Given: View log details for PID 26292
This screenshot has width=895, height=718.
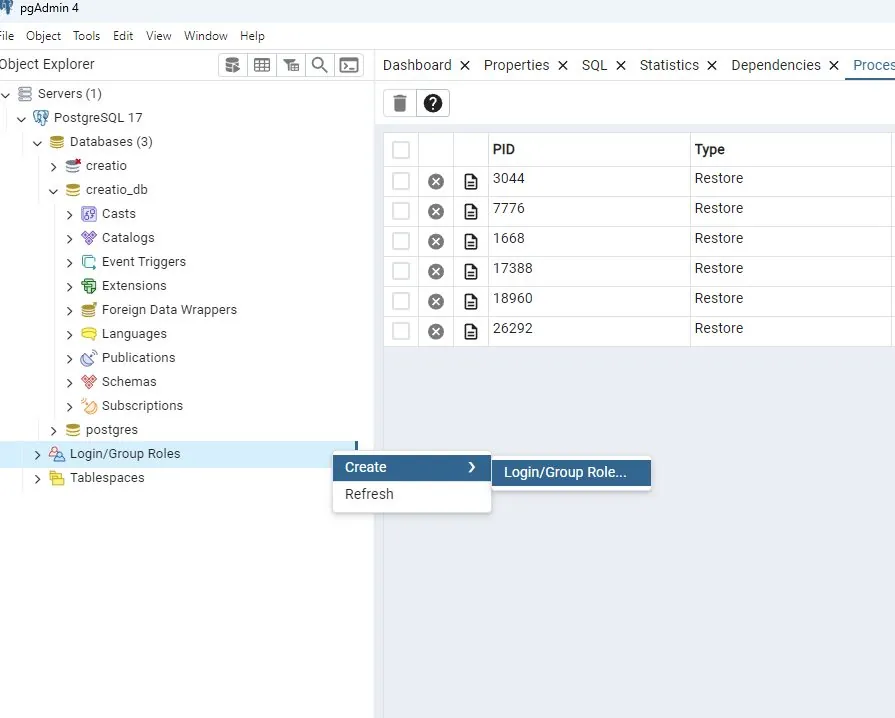Looking at the screenshot, I should (471, 332).
